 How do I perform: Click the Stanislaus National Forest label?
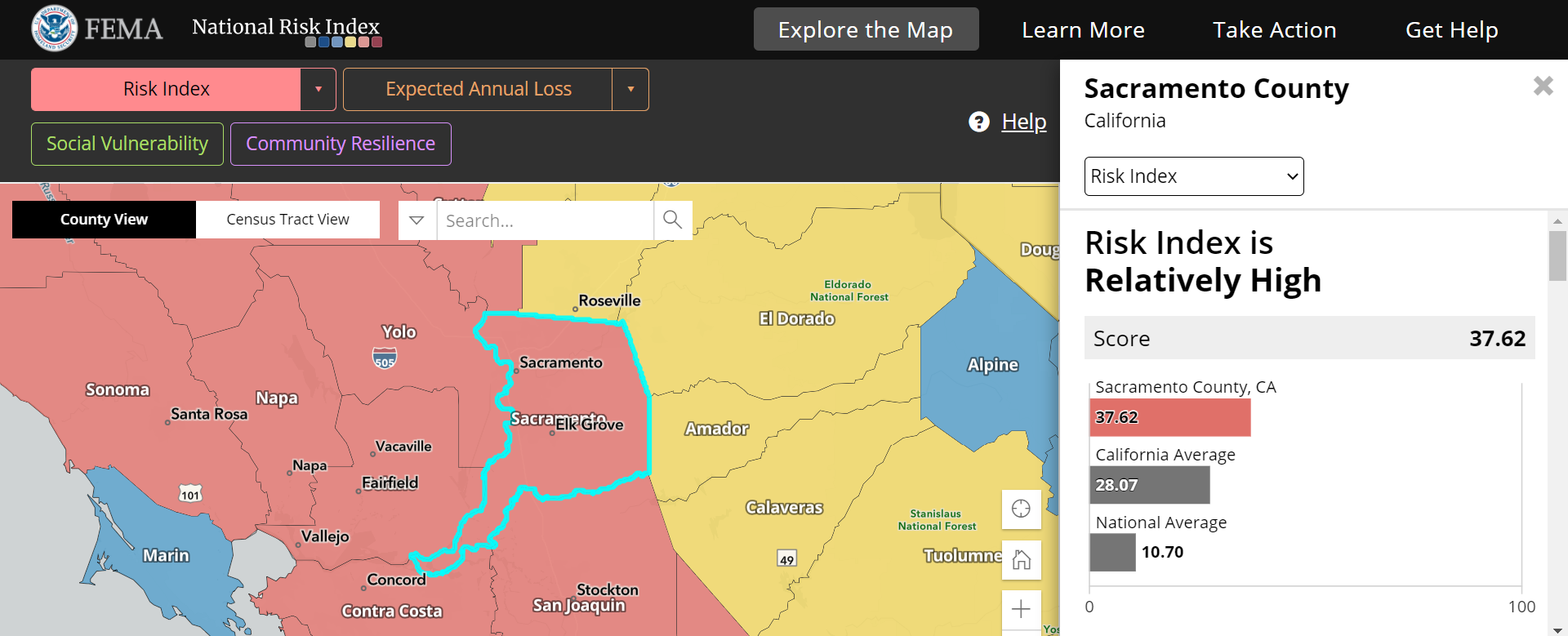[937, 520]
